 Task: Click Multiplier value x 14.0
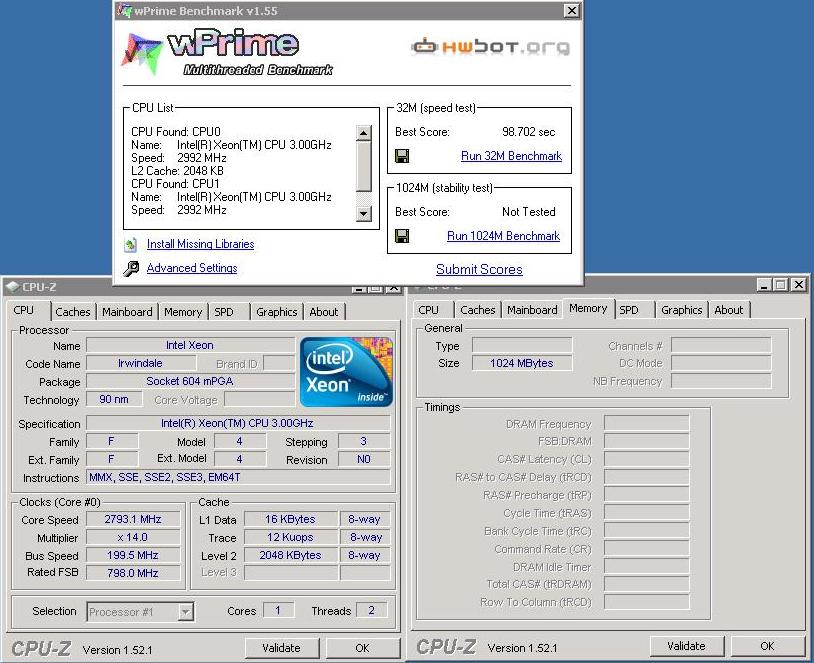[133, 537]
